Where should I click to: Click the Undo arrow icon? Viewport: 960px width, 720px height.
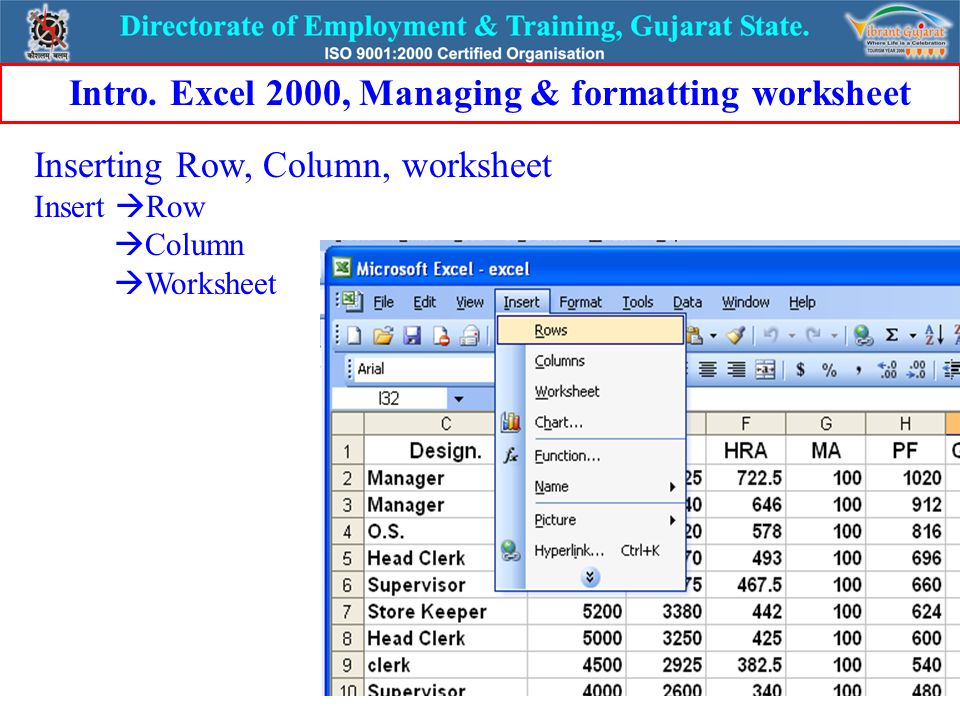(771, 336)
